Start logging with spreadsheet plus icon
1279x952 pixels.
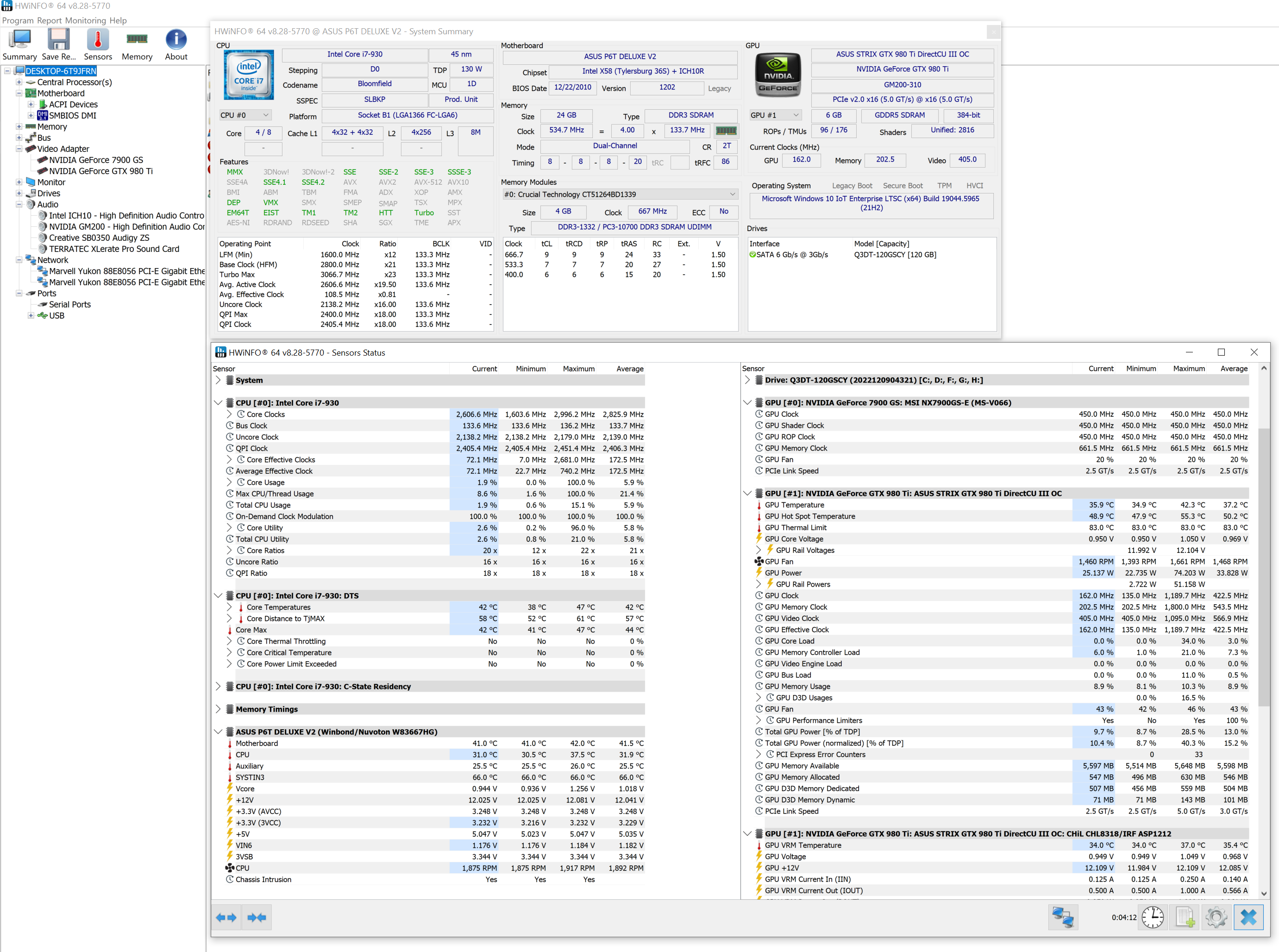click(1185, 917)
